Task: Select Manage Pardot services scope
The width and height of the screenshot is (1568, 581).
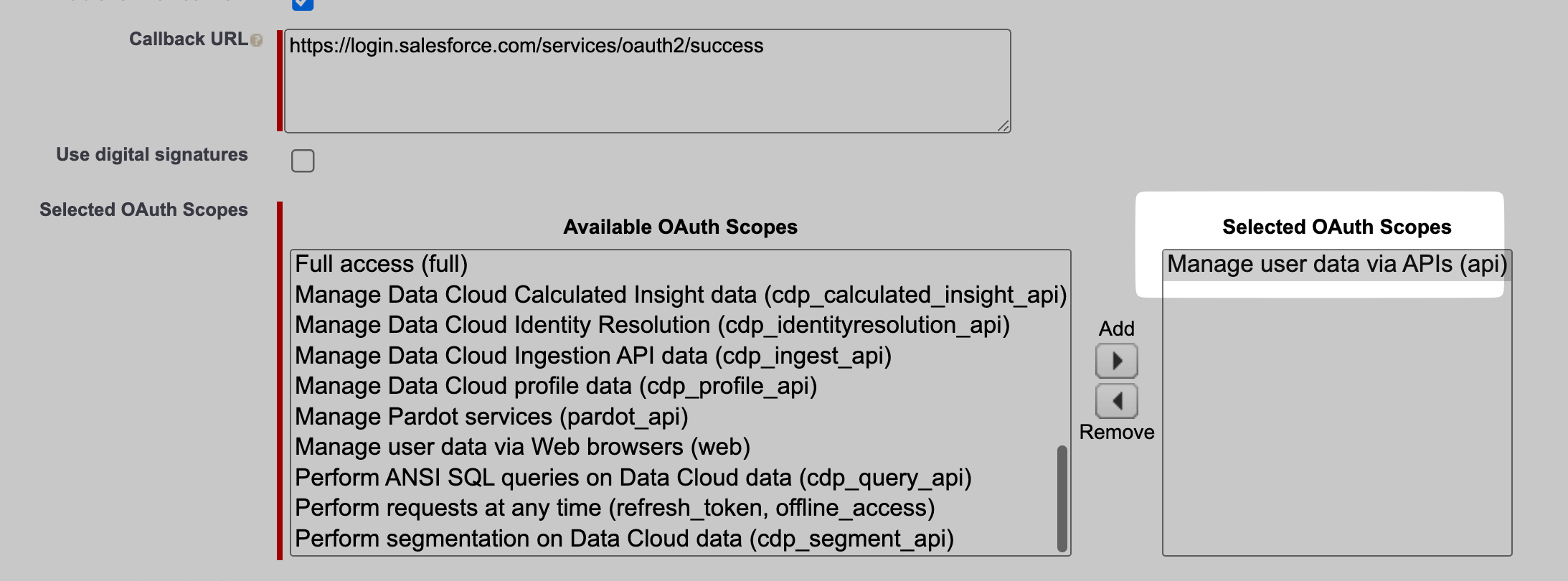Action: point(491,417)
